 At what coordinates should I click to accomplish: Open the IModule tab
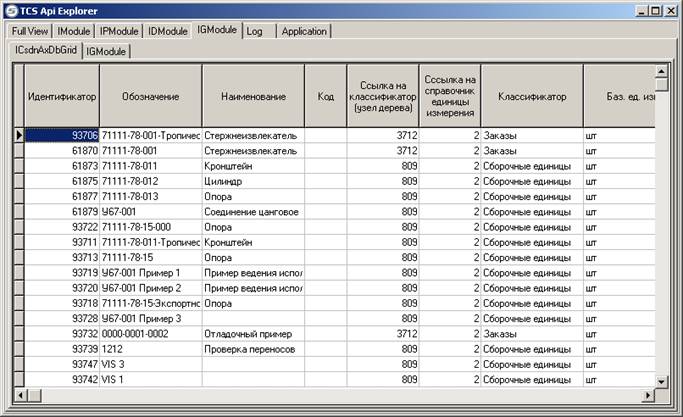coord(75,31)
